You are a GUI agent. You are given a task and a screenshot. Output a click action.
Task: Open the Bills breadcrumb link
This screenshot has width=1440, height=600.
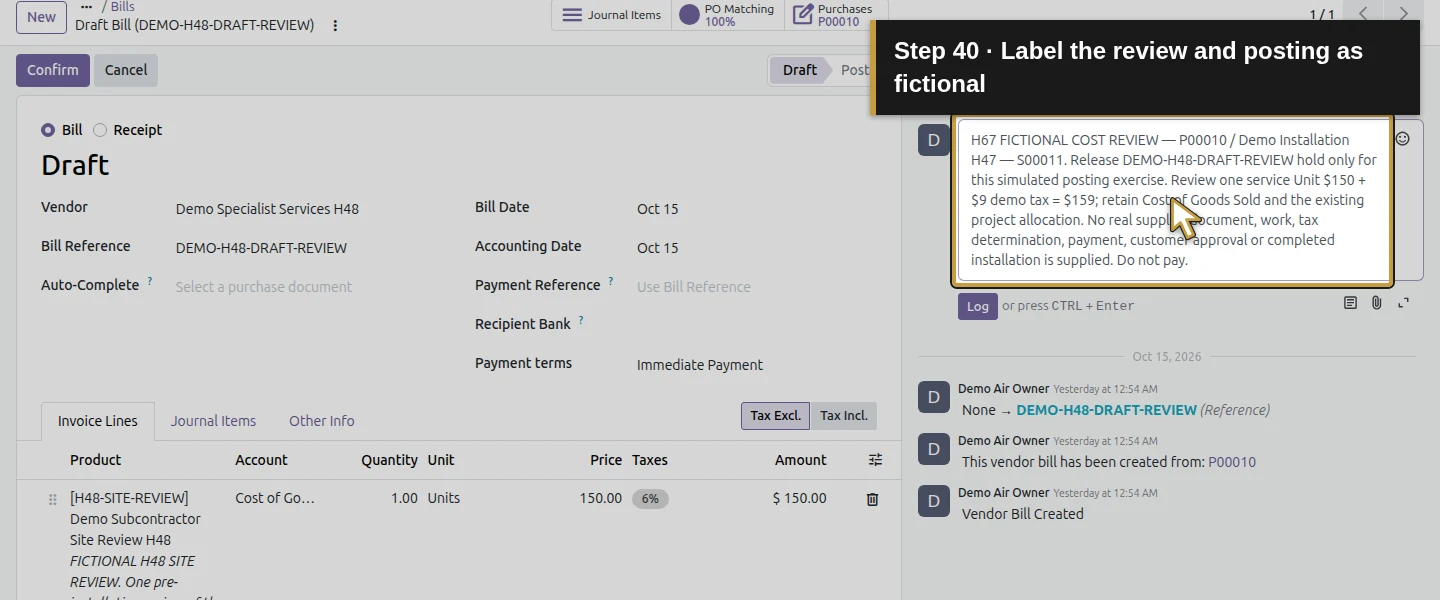pos(123,7)
